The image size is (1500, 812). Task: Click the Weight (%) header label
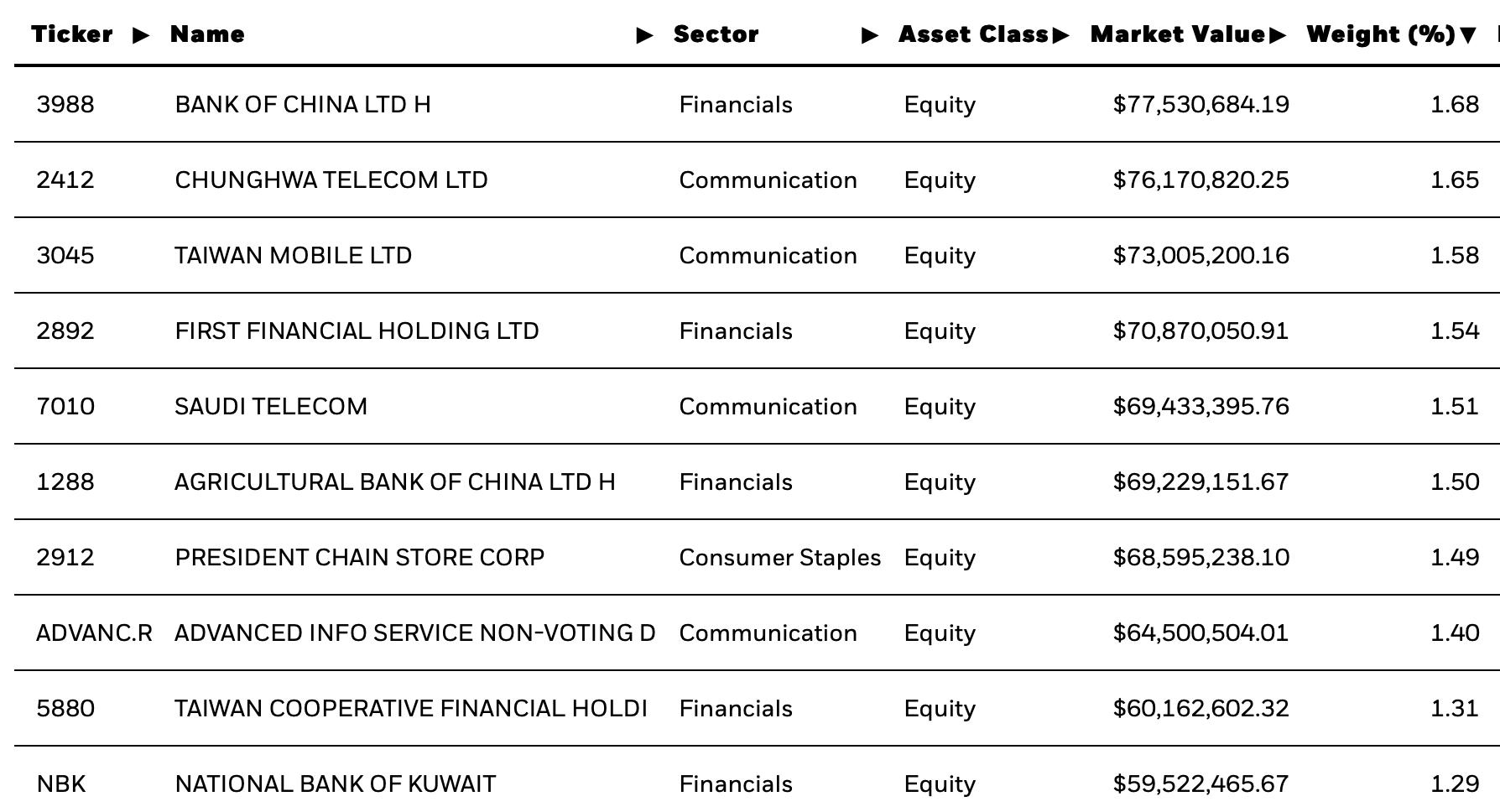click(x=1381, y=34)
